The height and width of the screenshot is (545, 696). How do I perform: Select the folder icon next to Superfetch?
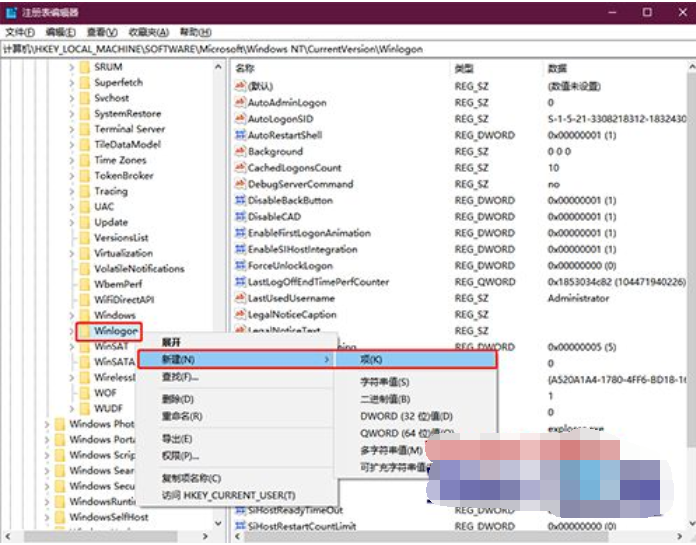[84, 83]
